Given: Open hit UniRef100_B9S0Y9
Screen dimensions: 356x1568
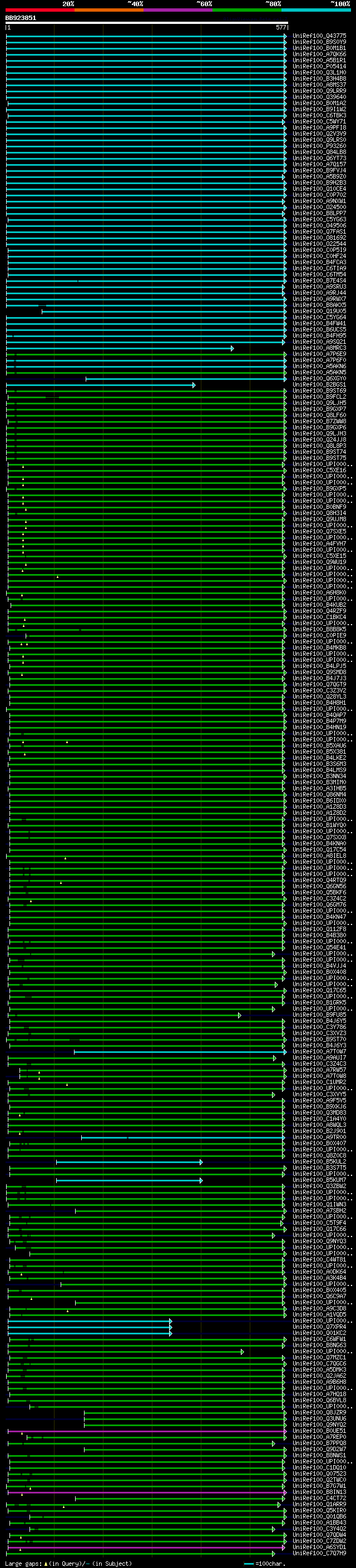Looking at the screenshot, I should [x=319, y=42].
